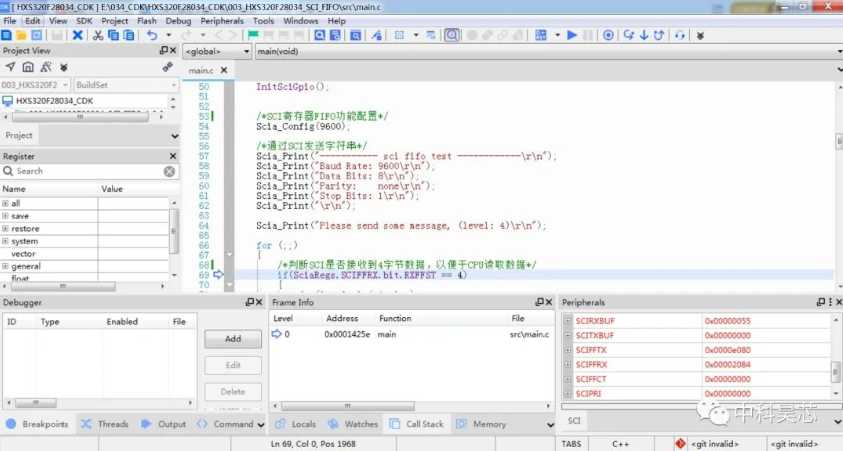
Task: Click the Undo arrow icon
Action: point(152,35)
